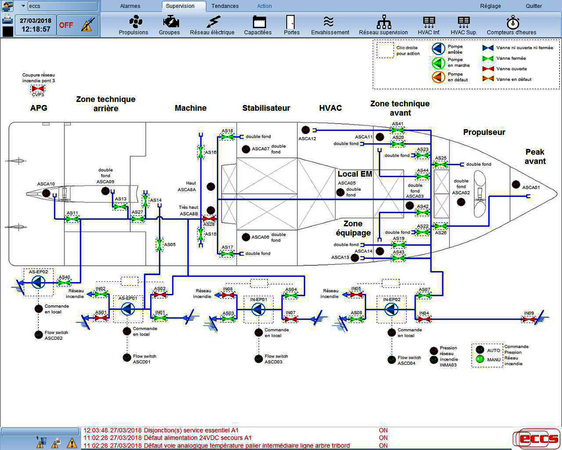
Task: Select the green AS42 valve
Action: [423, 213]
